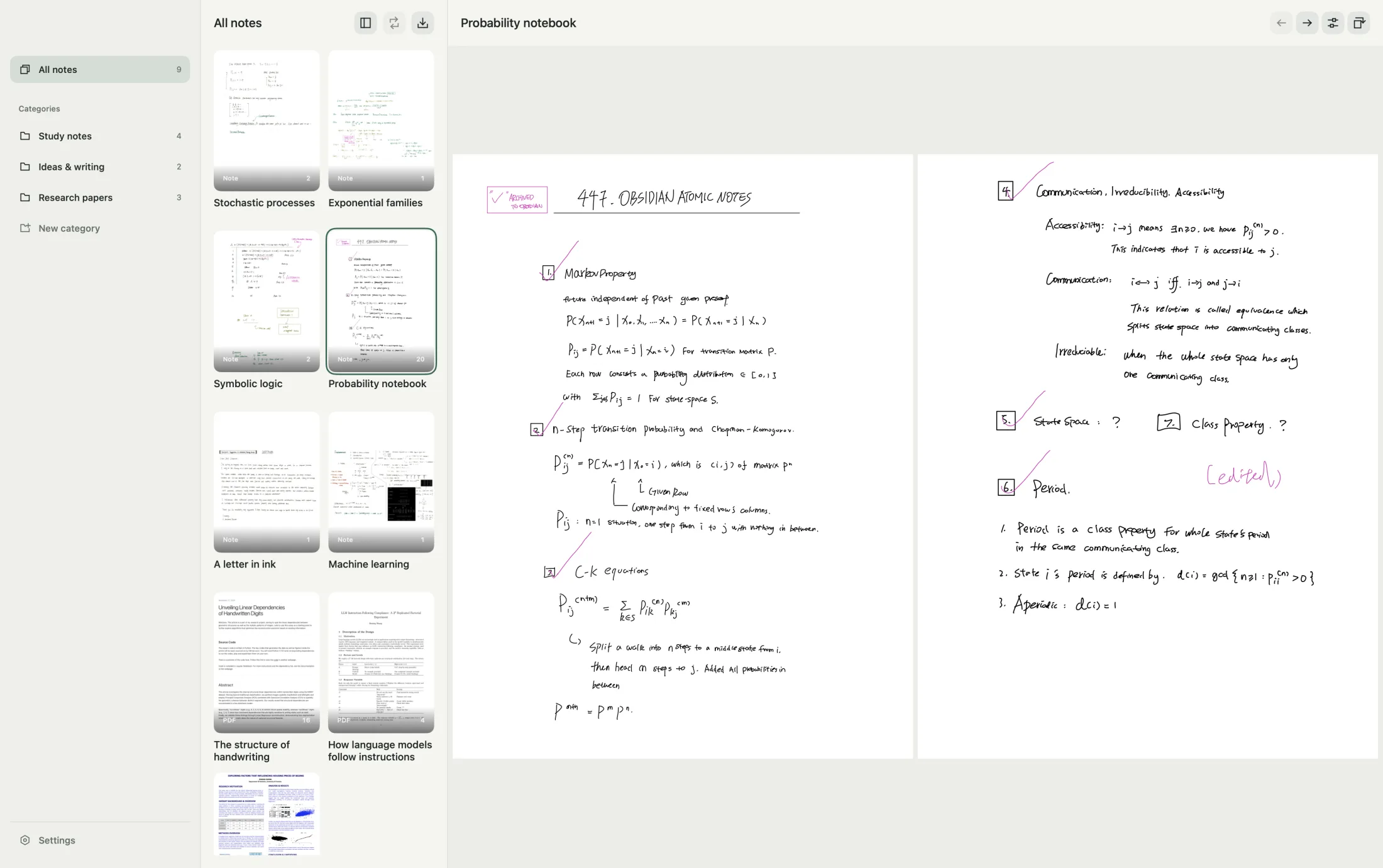Image resolution: width=1383 pixels, height=868 pixels.
Task: Click the right notebook page with Period notes
Action: click(x=1147, y=456)
